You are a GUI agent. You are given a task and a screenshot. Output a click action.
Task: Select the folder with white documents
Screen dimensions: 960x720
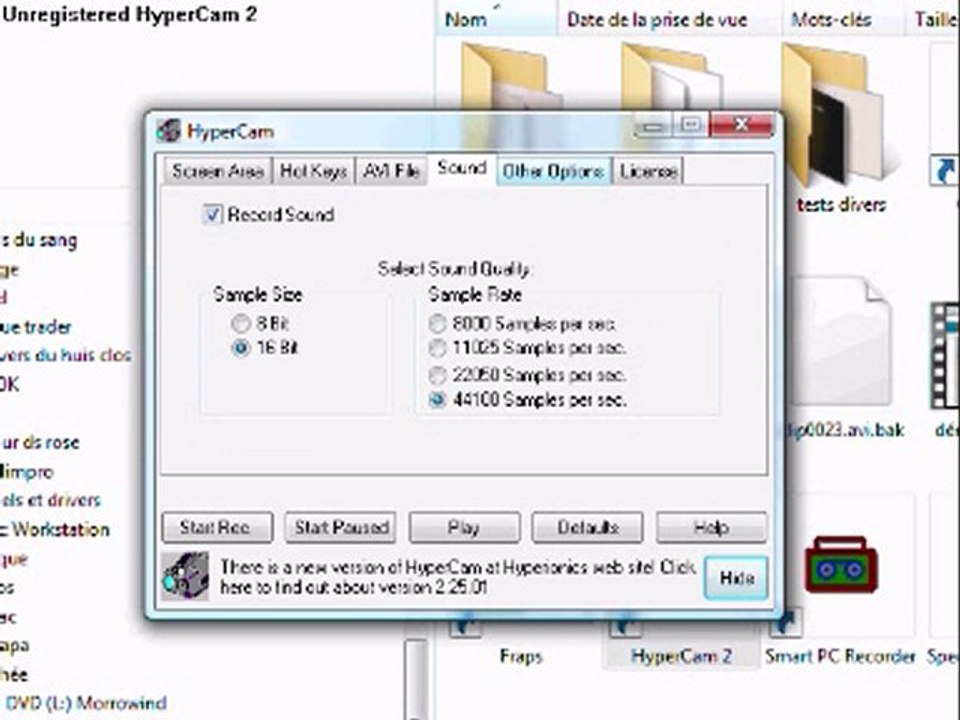(x=672, y=77)
